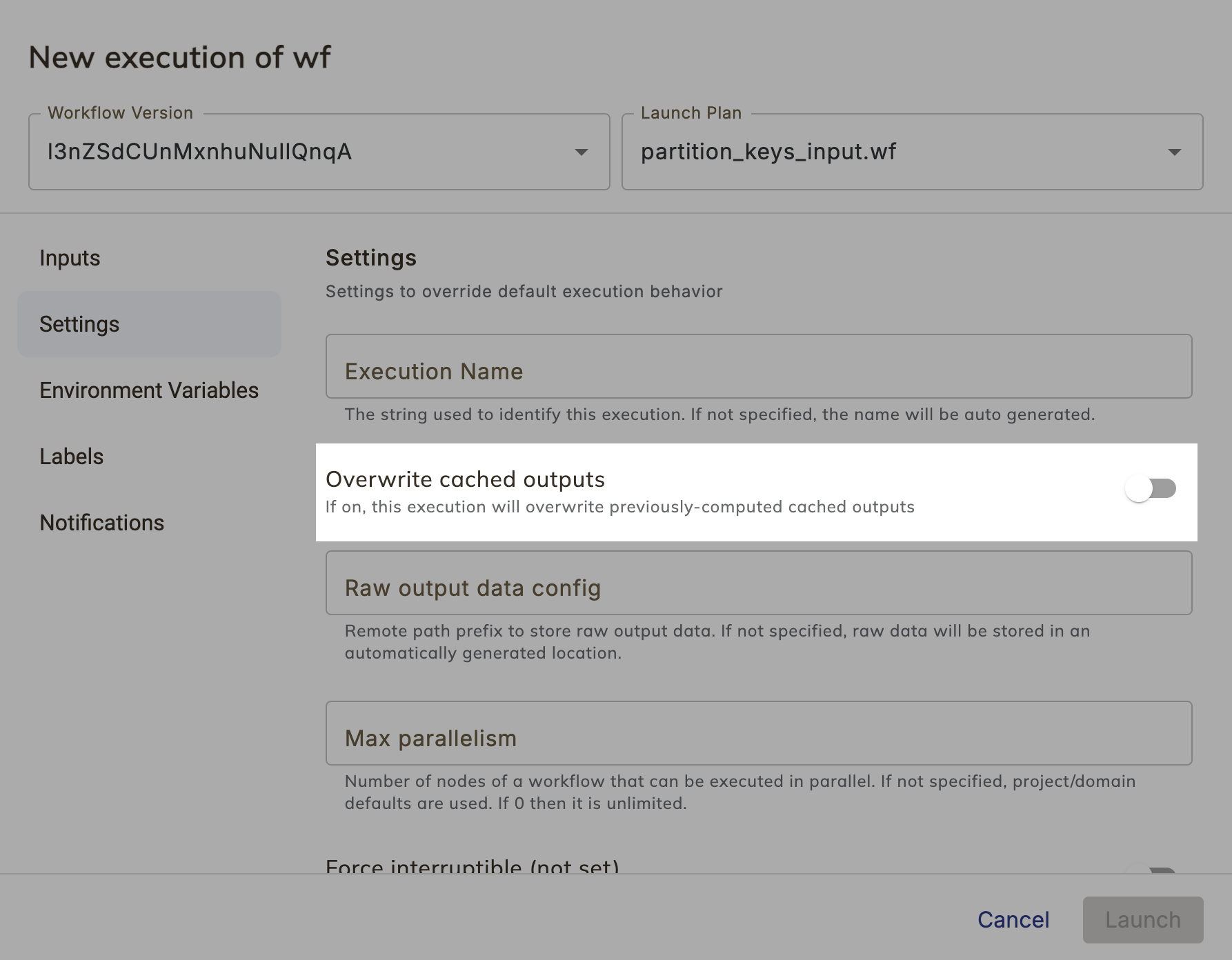Click the Launch button

1142,919
